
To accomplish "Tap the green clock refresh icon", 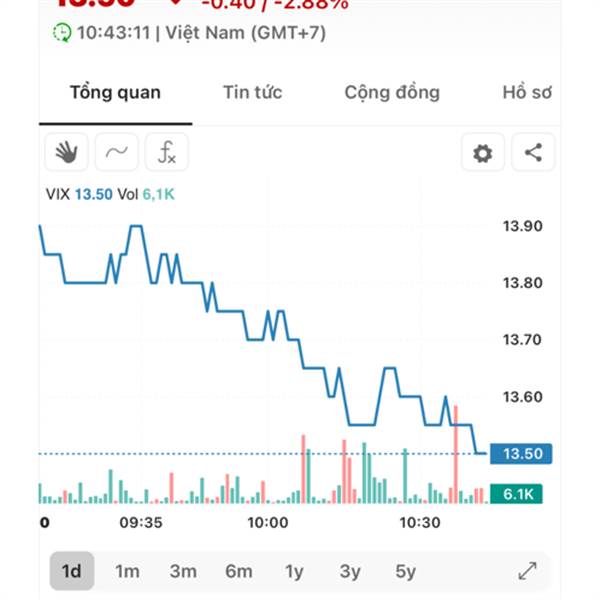I will pyautogui.click(x=62, y=33).
